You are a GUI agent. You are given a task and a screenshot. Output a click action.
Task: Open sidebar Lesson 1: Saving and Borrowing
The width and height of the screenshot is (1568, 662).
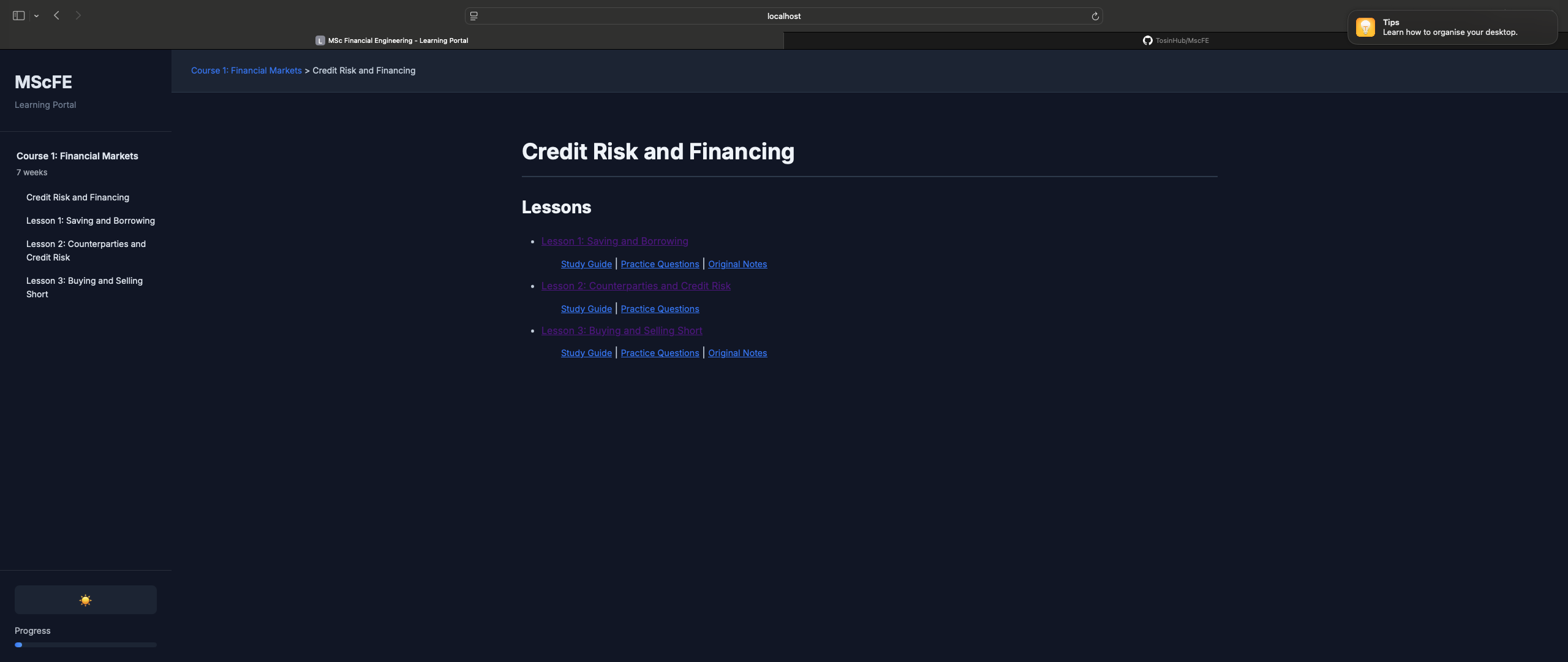[91, 221]
